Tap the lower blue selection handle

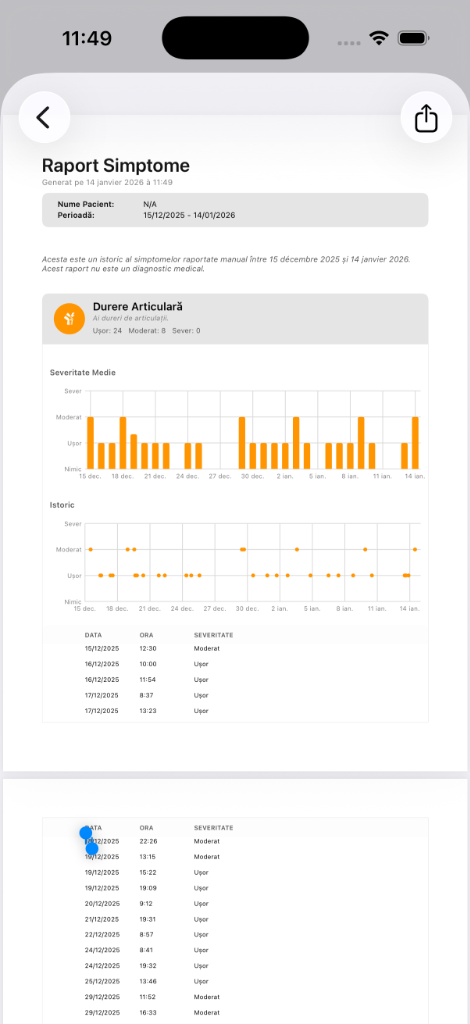pos(92,848)
